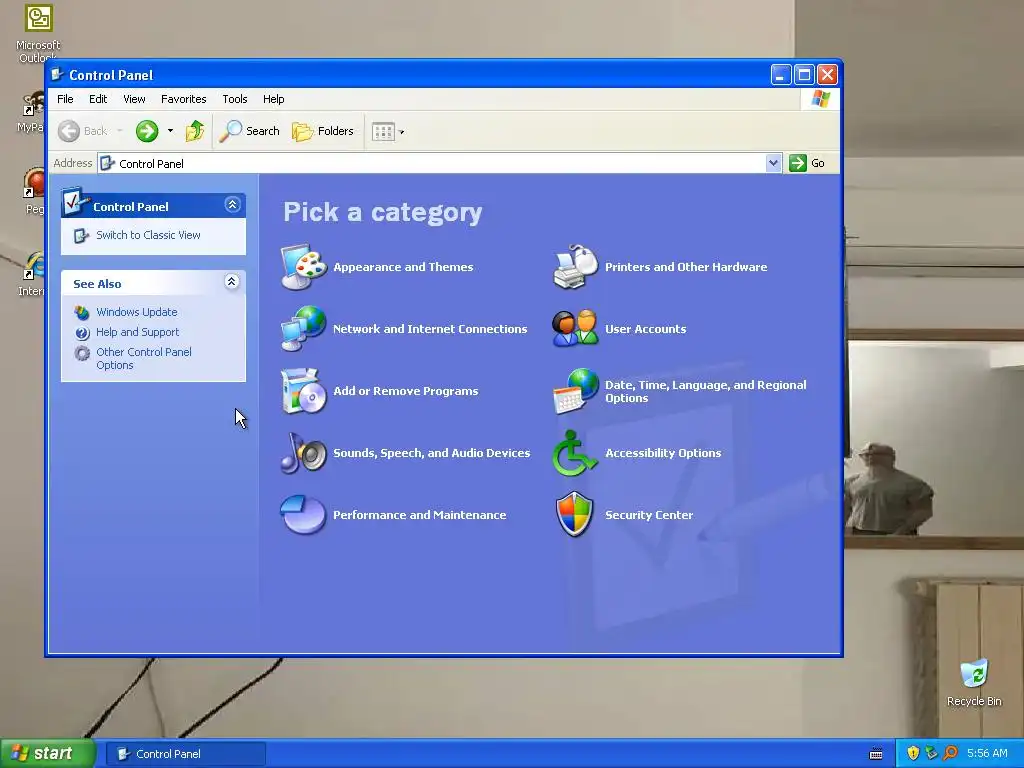Click the Sounds, Speech, and Audio Devices speaker icon
The image size is (1024, 768).
(304, 453)
